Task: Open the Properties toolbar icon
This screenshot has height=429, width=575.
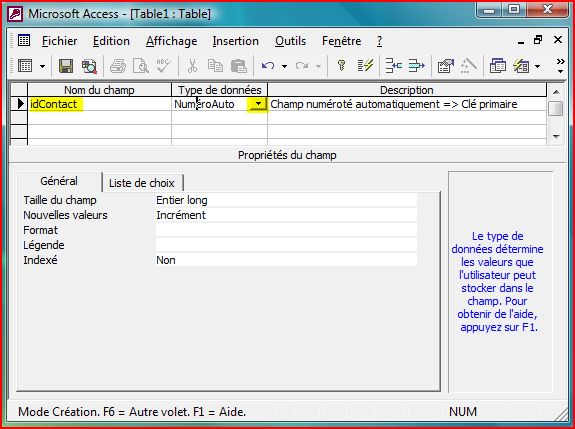Action: [446, 66]
